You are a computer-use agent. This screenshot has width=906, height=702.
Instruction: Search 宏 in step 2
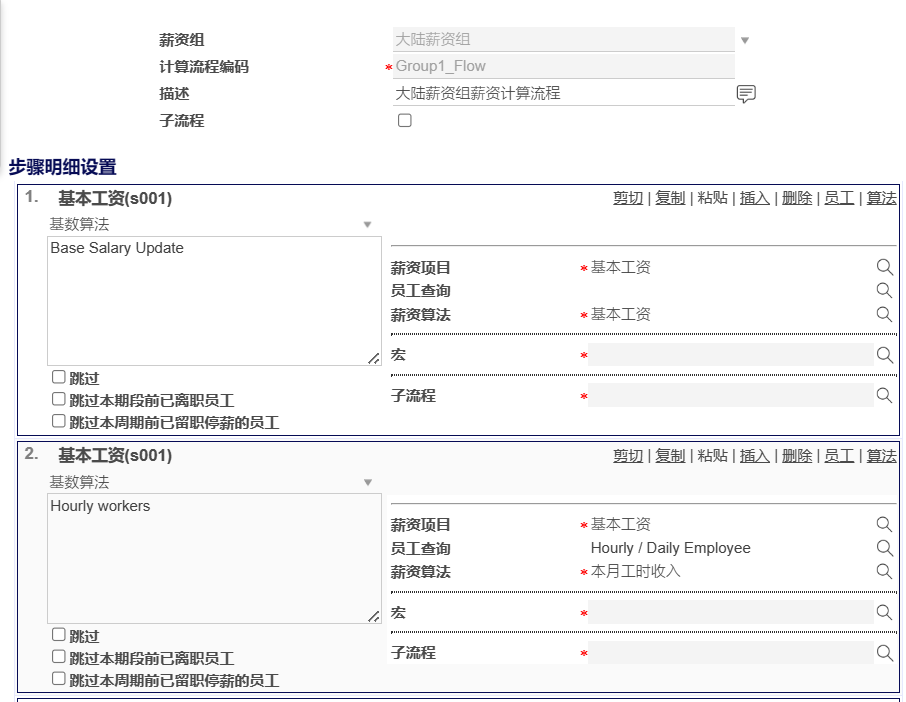(884, 612)
